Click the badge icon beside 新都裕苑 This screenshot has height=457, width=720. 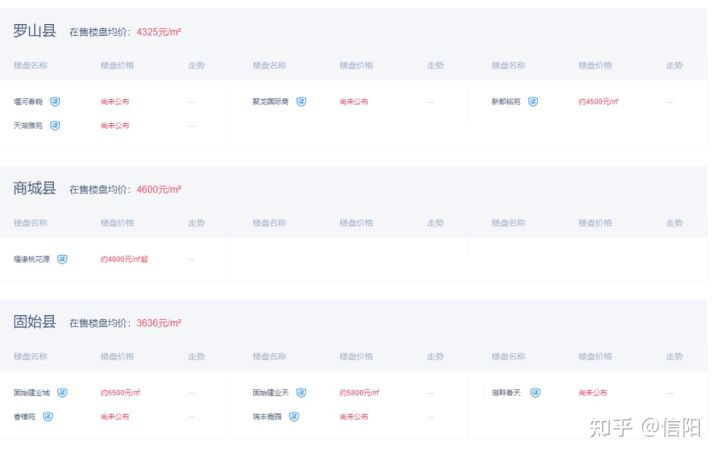click(x=533, y=102)
